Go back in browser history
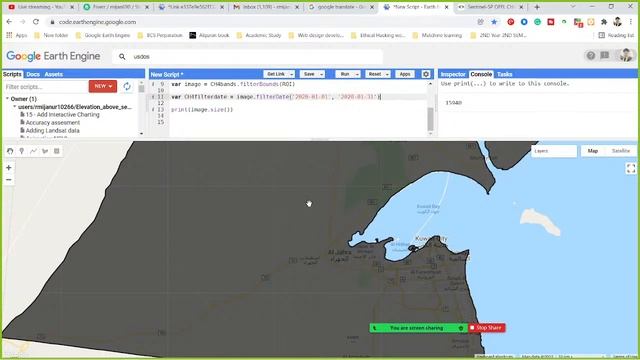This screenshot has width=640, height=360. [9, 22]
